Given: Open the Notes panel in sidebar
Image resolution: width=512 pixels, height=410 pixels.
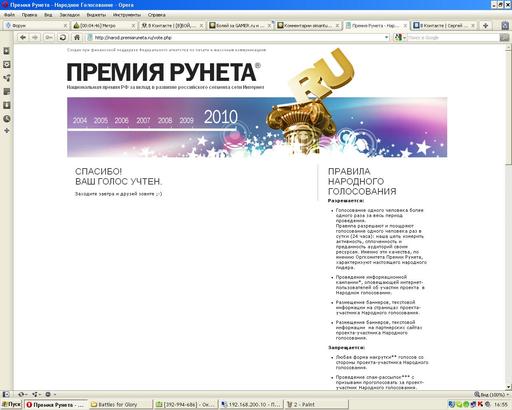Looking at the screenshot, I should point(7,92).
